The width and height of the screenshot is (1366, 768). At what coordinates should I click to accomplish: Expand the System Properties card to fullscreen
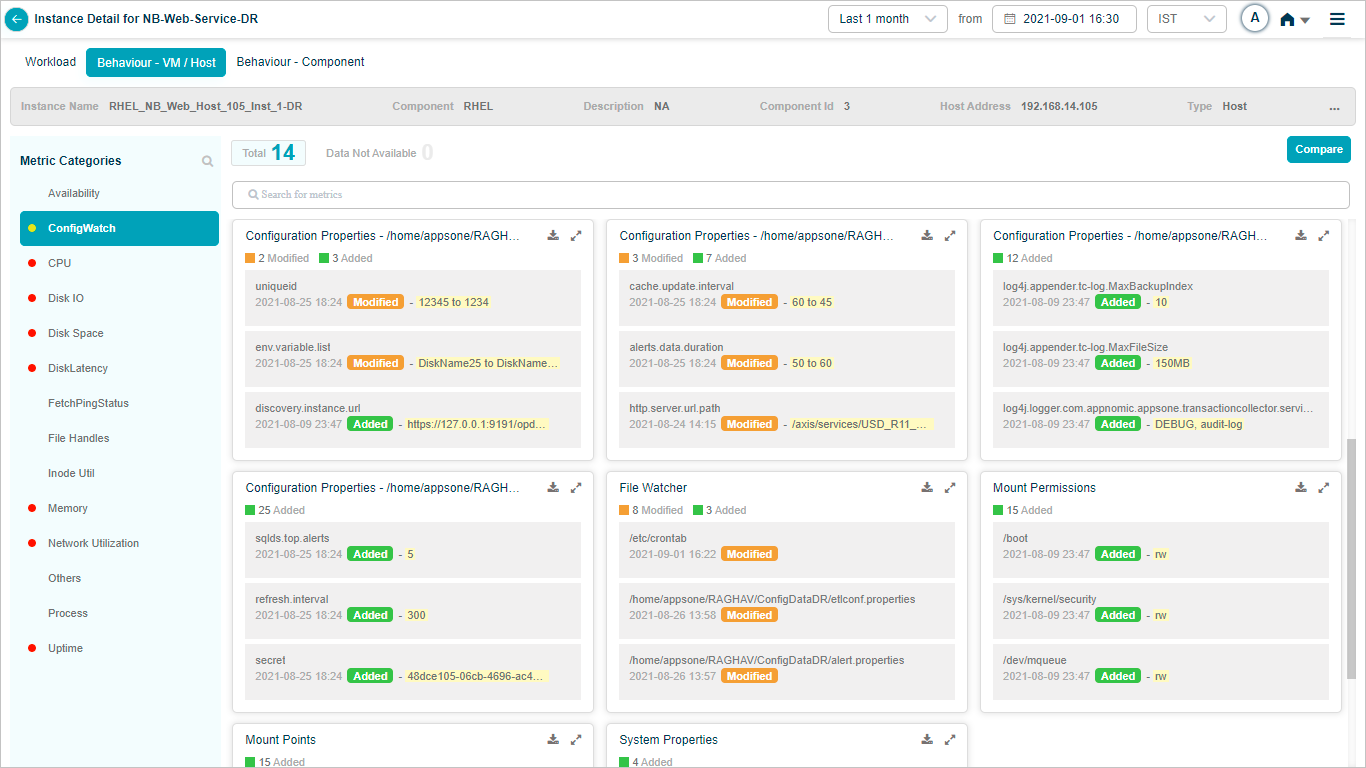(950, 740)
